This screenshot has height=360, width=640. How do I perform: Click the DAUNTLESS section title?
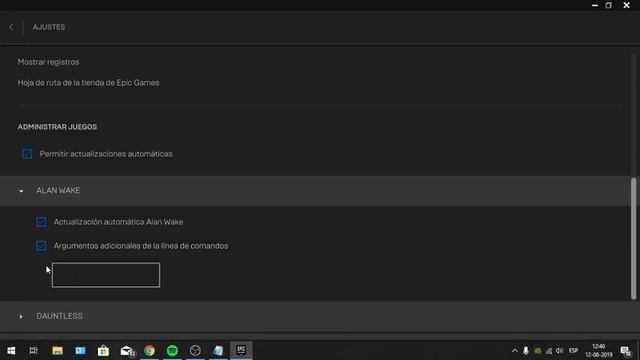(60, 316)
